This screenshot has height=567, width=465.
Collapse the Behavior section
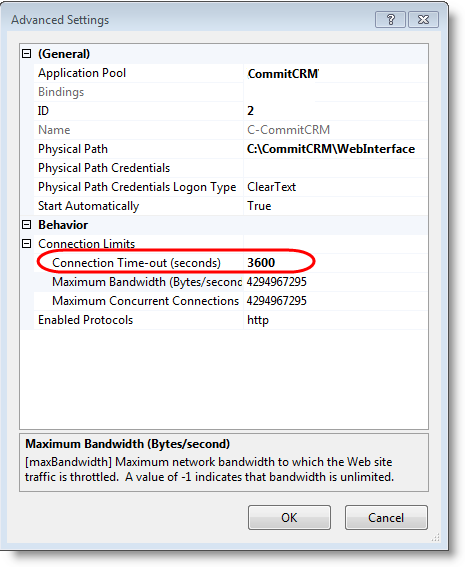tap(26, 225)
